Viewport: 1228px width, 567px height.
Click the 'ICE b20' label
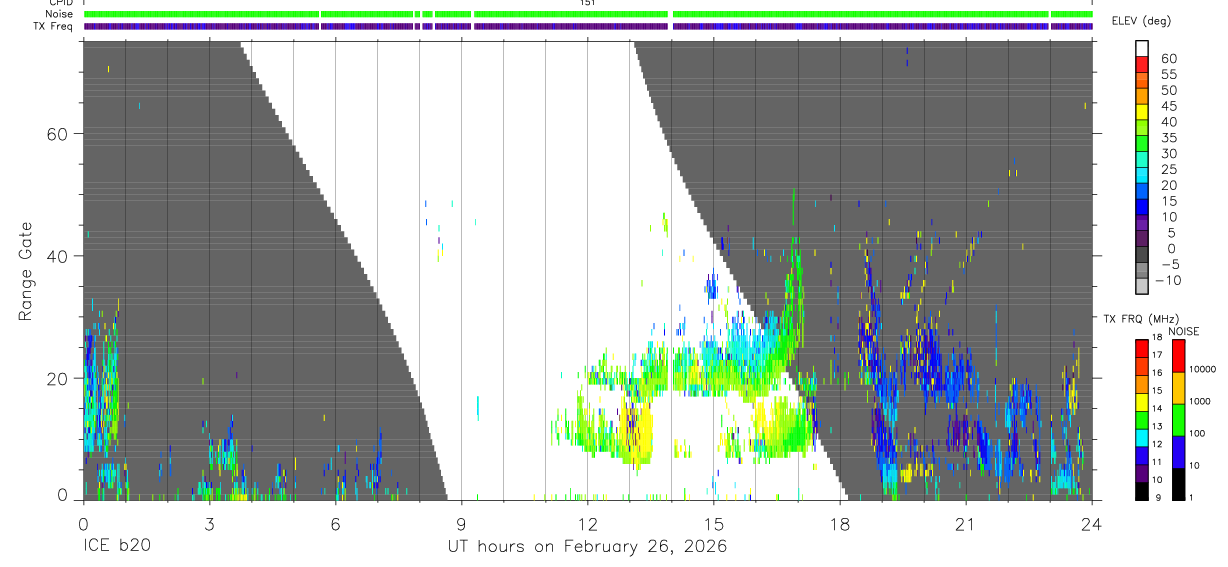[116, 547]
